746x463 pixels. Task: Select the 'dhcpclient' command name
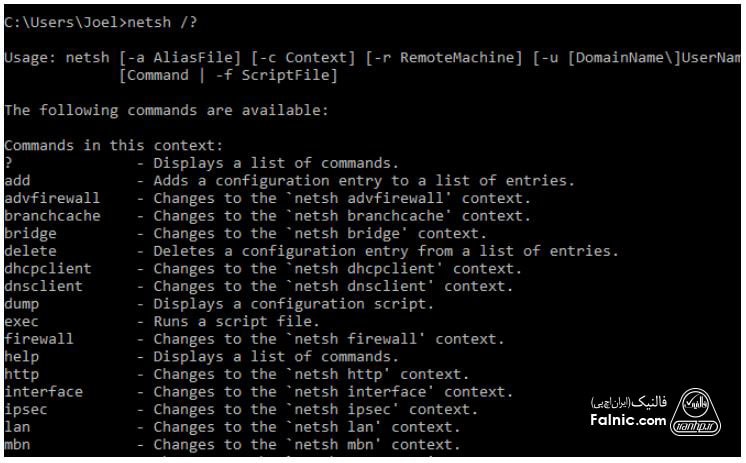pyautogui.click(x=48, y=268)
